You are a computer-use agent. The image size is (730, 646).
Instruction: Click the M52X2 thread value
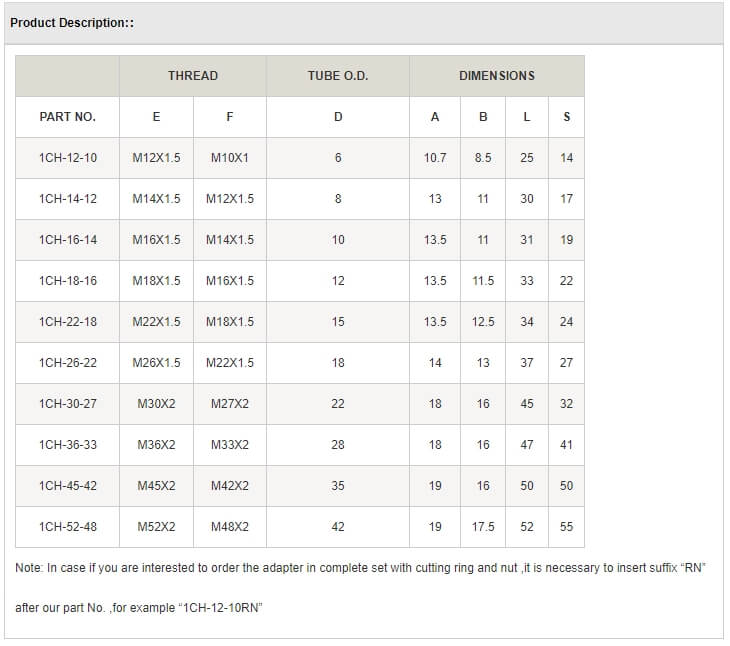point(156,527)
